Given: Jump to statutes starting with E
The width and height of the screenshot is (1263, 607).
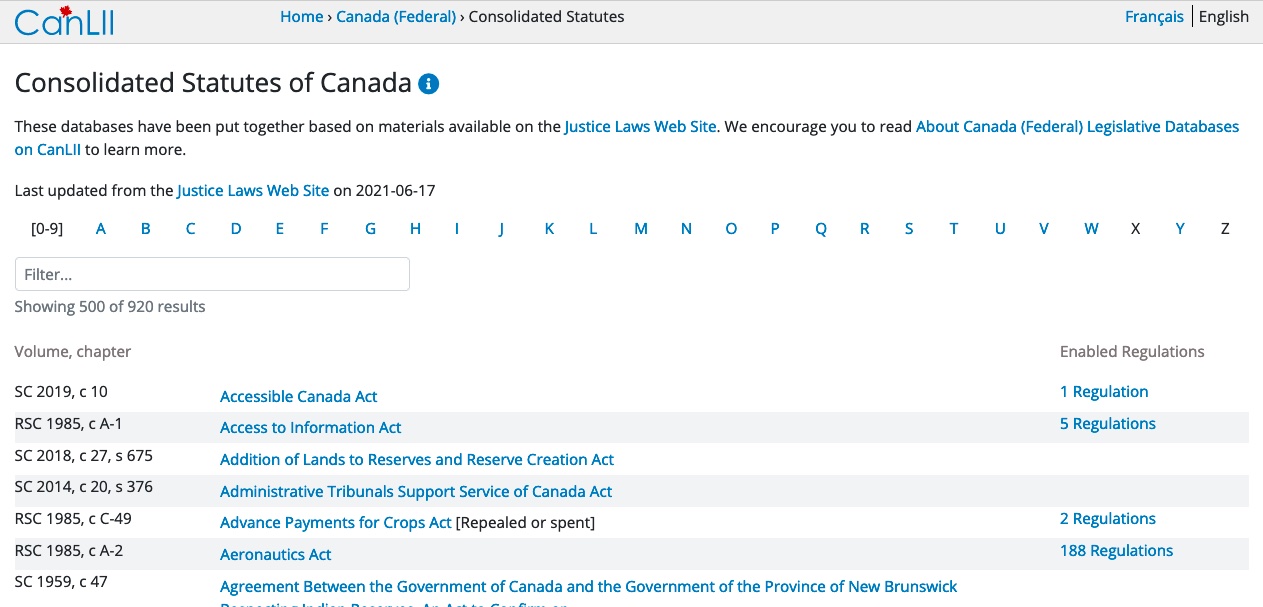Looking at the screenshot, I should coord(280,229).
